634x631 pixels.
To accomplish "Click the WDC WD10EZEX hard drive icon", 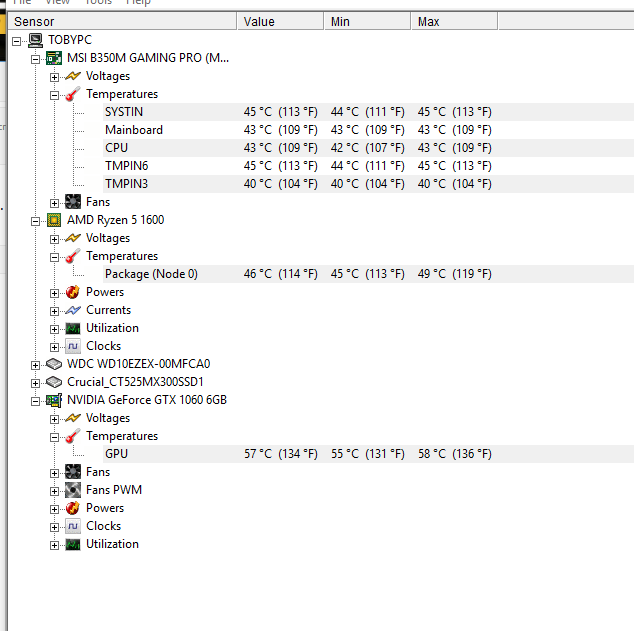I will pos(54,364).
